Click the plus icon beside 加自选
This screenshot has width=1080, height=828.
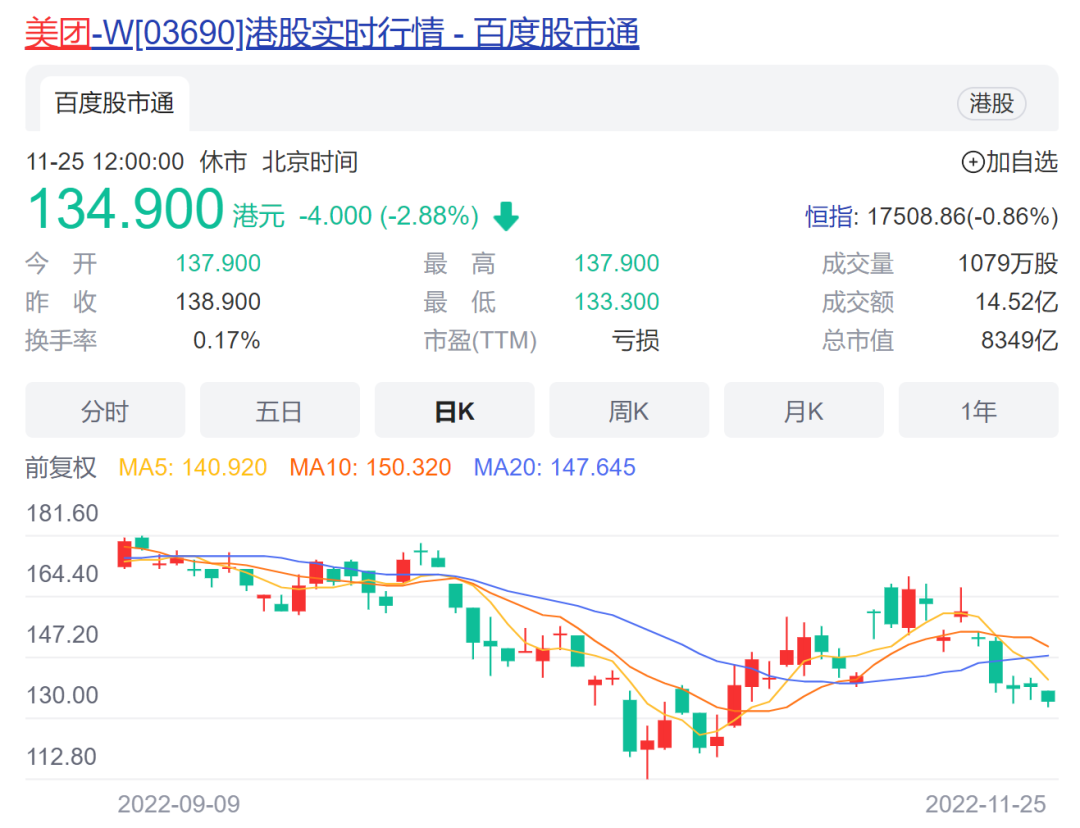click(x=973, y=163)
